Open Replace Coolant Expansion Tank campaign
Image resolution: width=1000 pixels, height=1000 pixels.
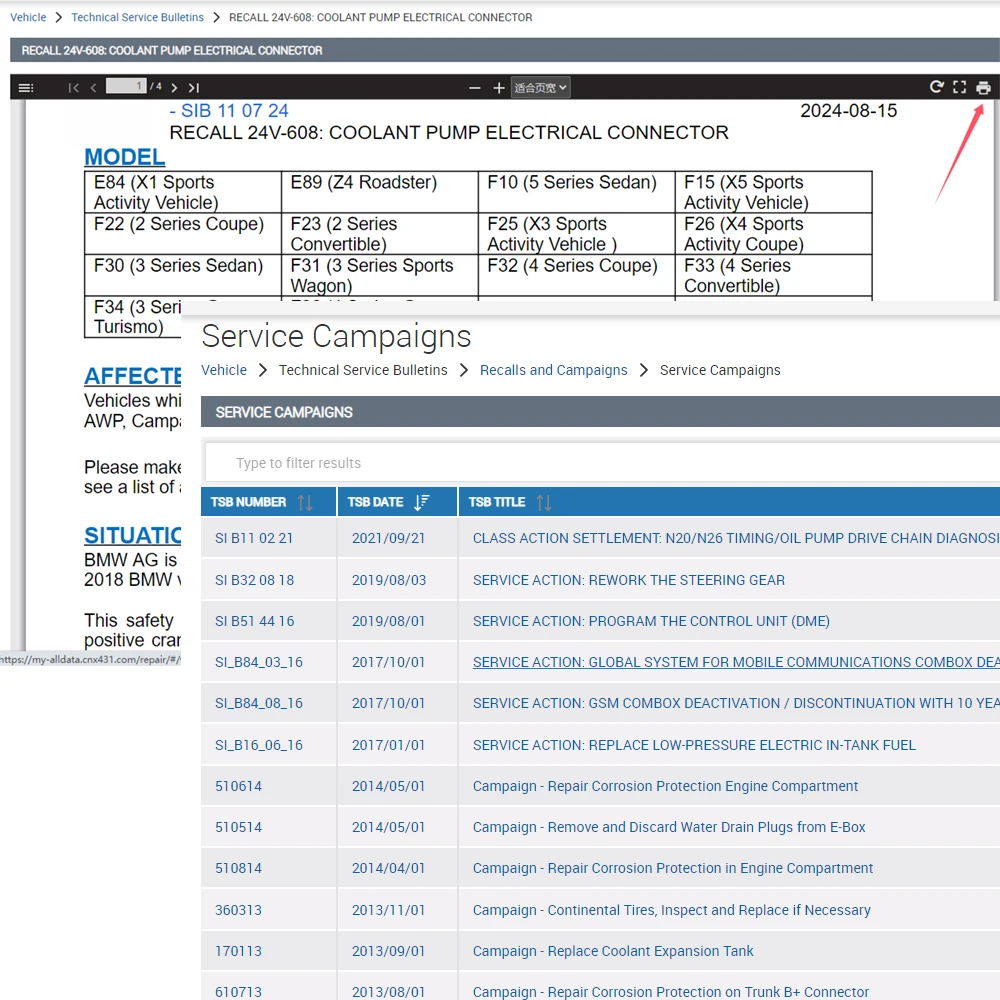click(613, 951)
